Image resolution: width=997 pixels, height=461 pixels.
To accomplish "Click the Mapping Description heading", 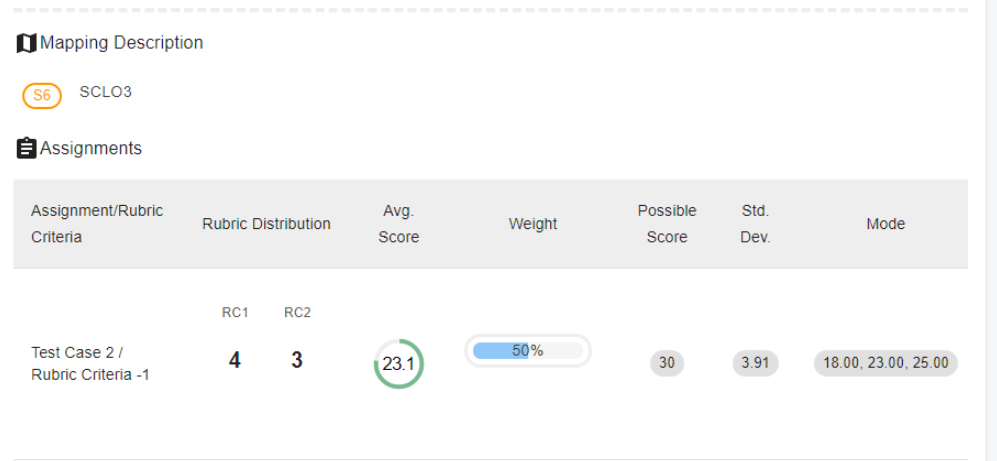I will (121, 43).
